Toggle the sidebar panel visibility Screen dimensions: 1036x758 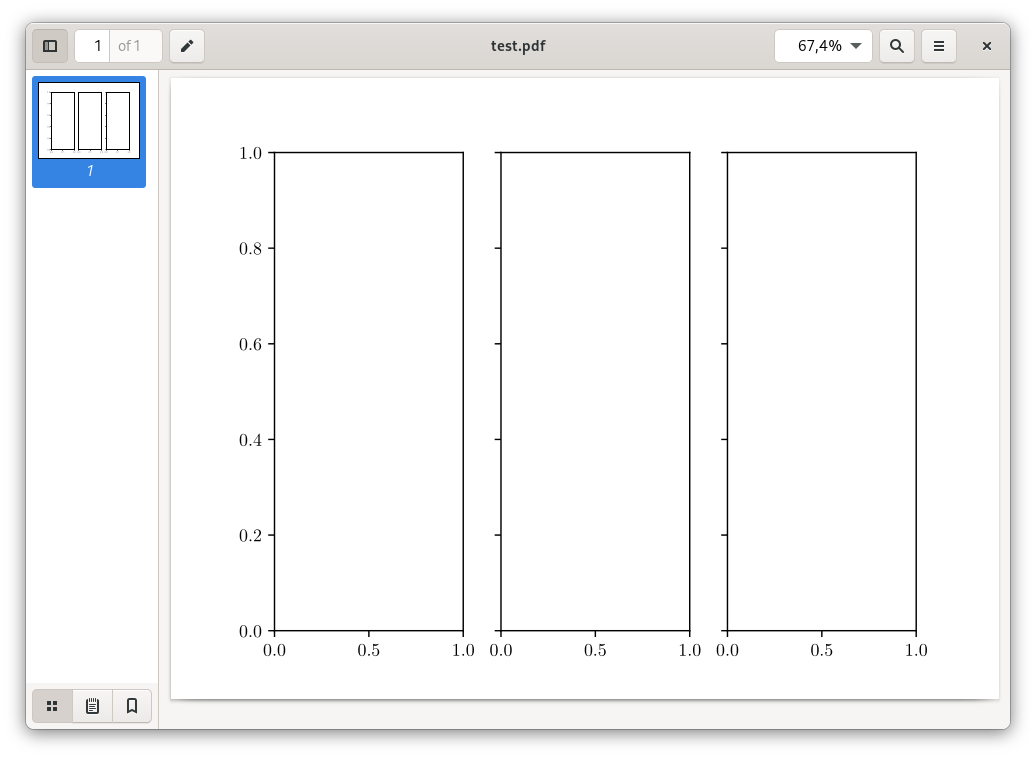pos(50,45)
